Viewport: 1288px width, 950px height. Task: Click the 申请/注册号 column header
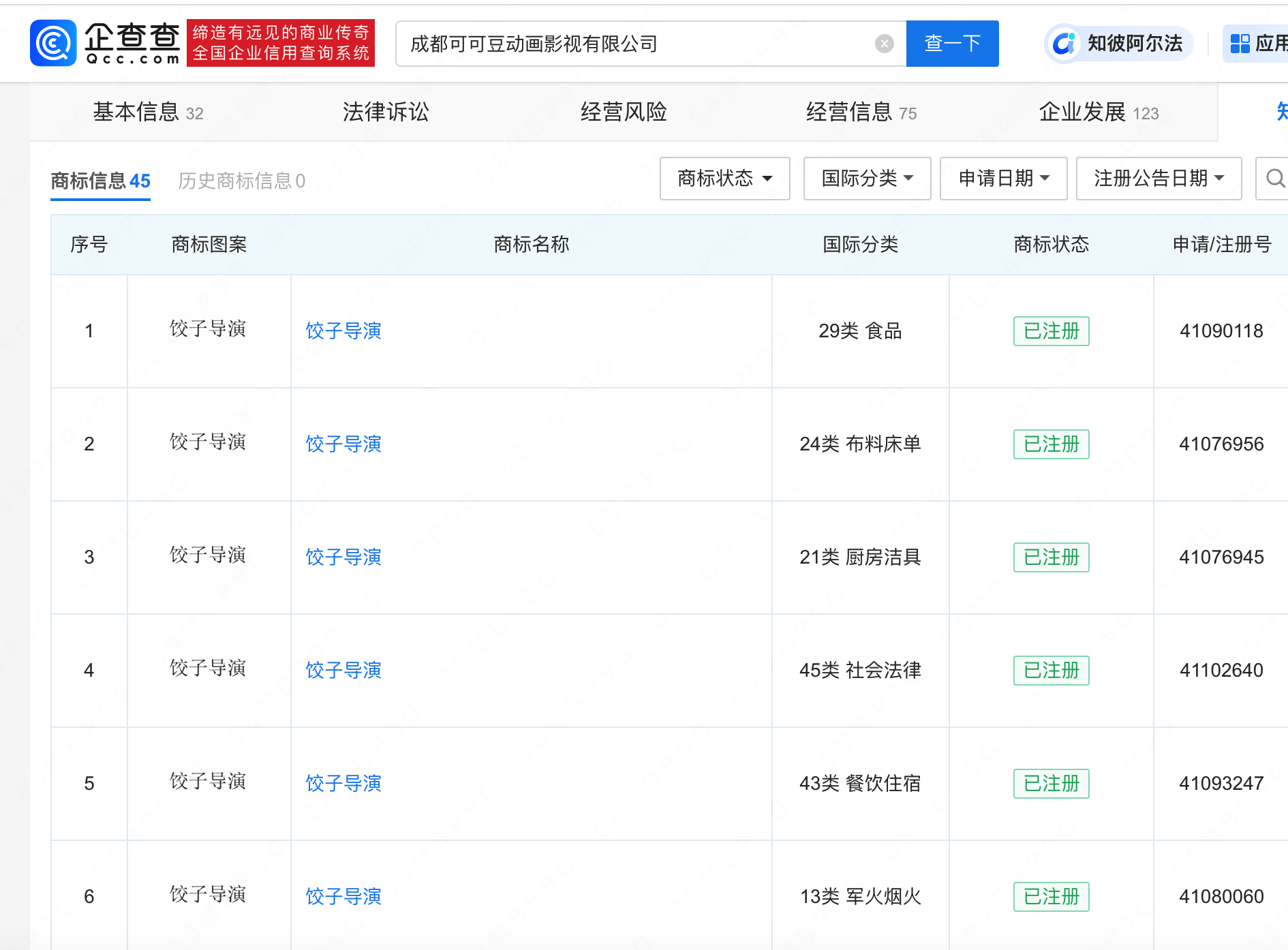click(1221, 245)
